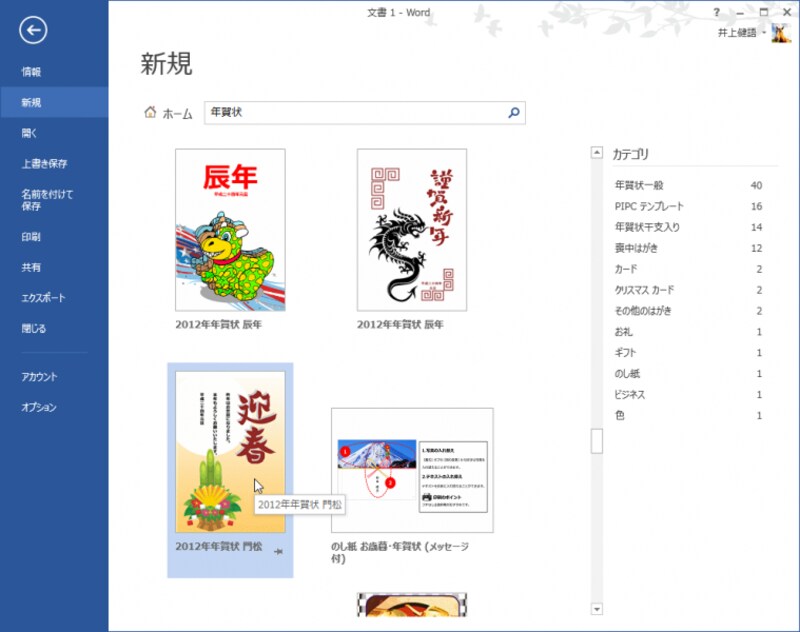Open the のし紙 お歳暮・年賀状 template

[412, 470]
